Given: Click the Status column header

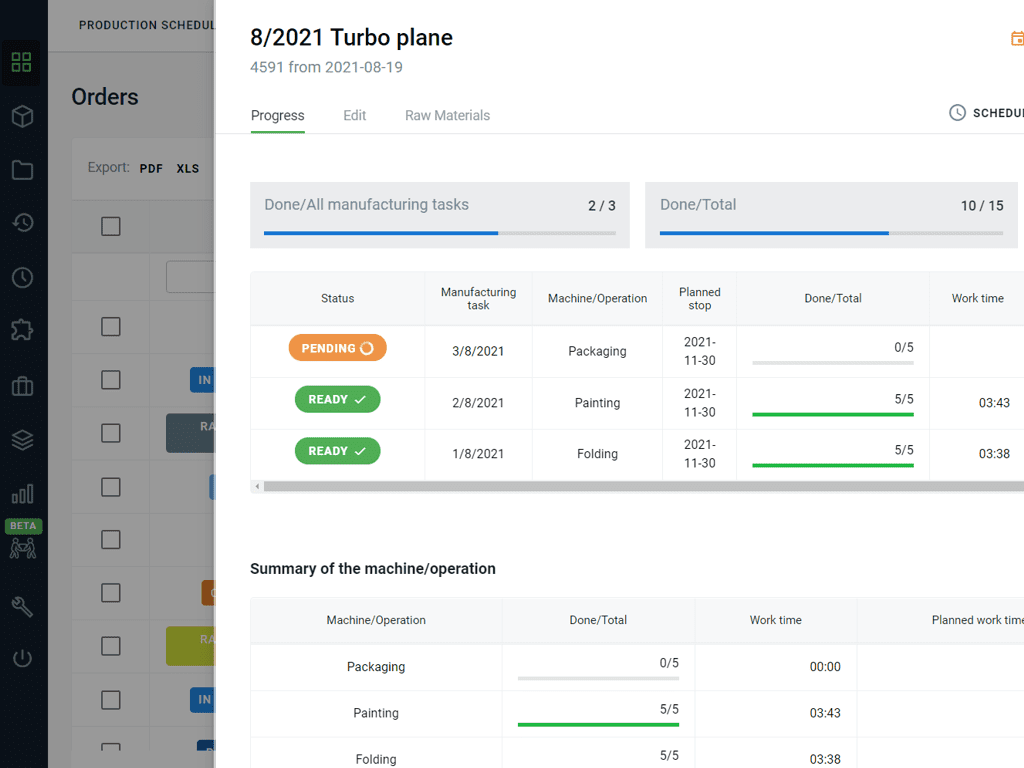Looking at the screenshot, I should click(337, 299).
